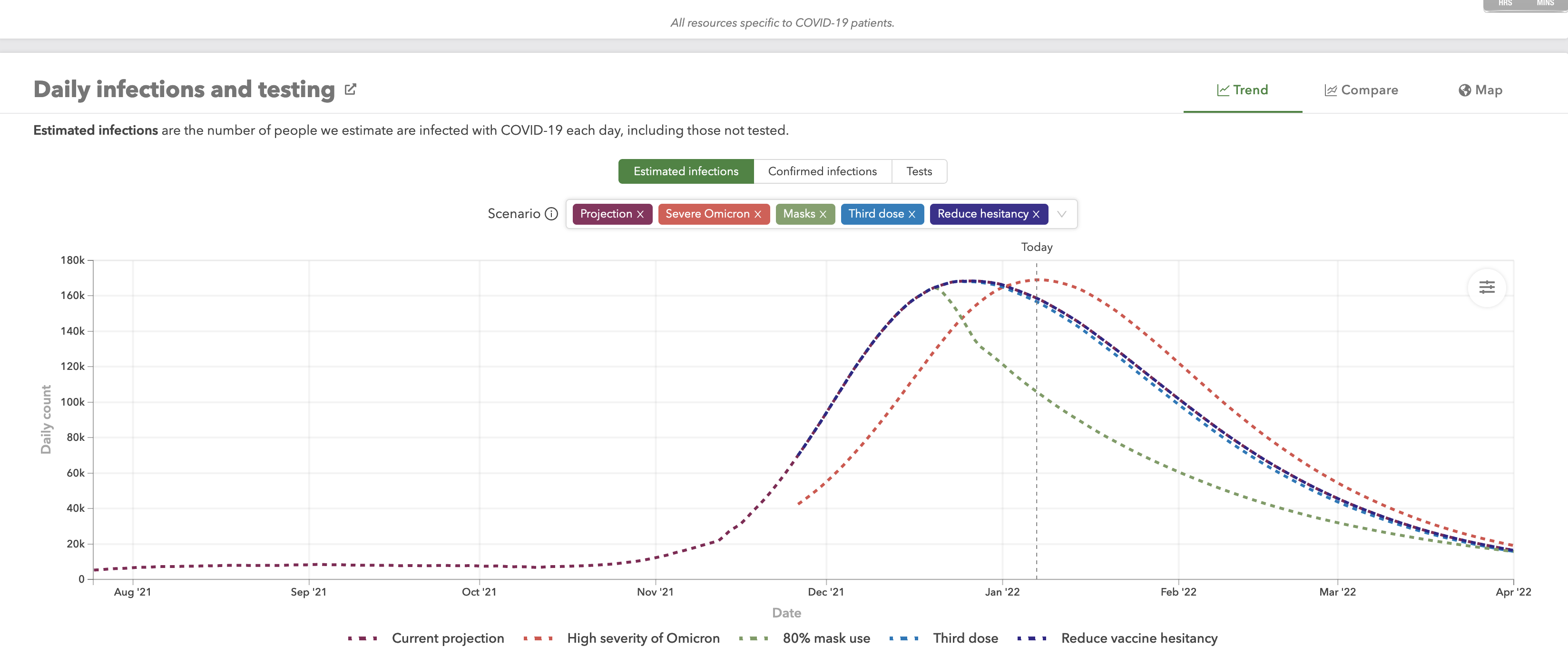The width and height of the screenshot is (1568, 657).
Task: Remove the Projection scenario tag
Action: (640, 214)
